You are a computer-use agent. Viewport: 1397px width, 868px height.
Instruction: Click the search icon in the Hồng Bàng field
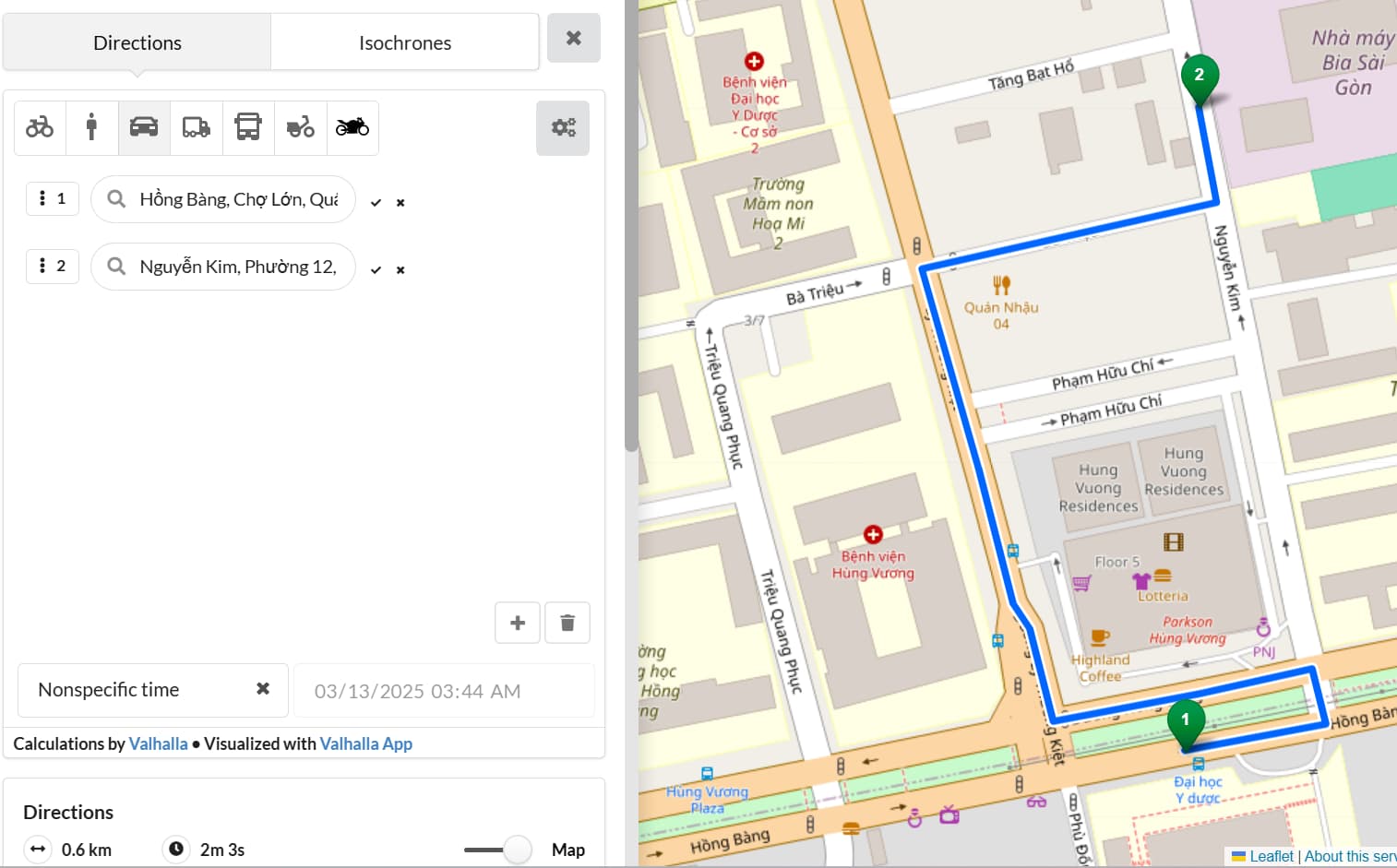(x=116, y=198)
